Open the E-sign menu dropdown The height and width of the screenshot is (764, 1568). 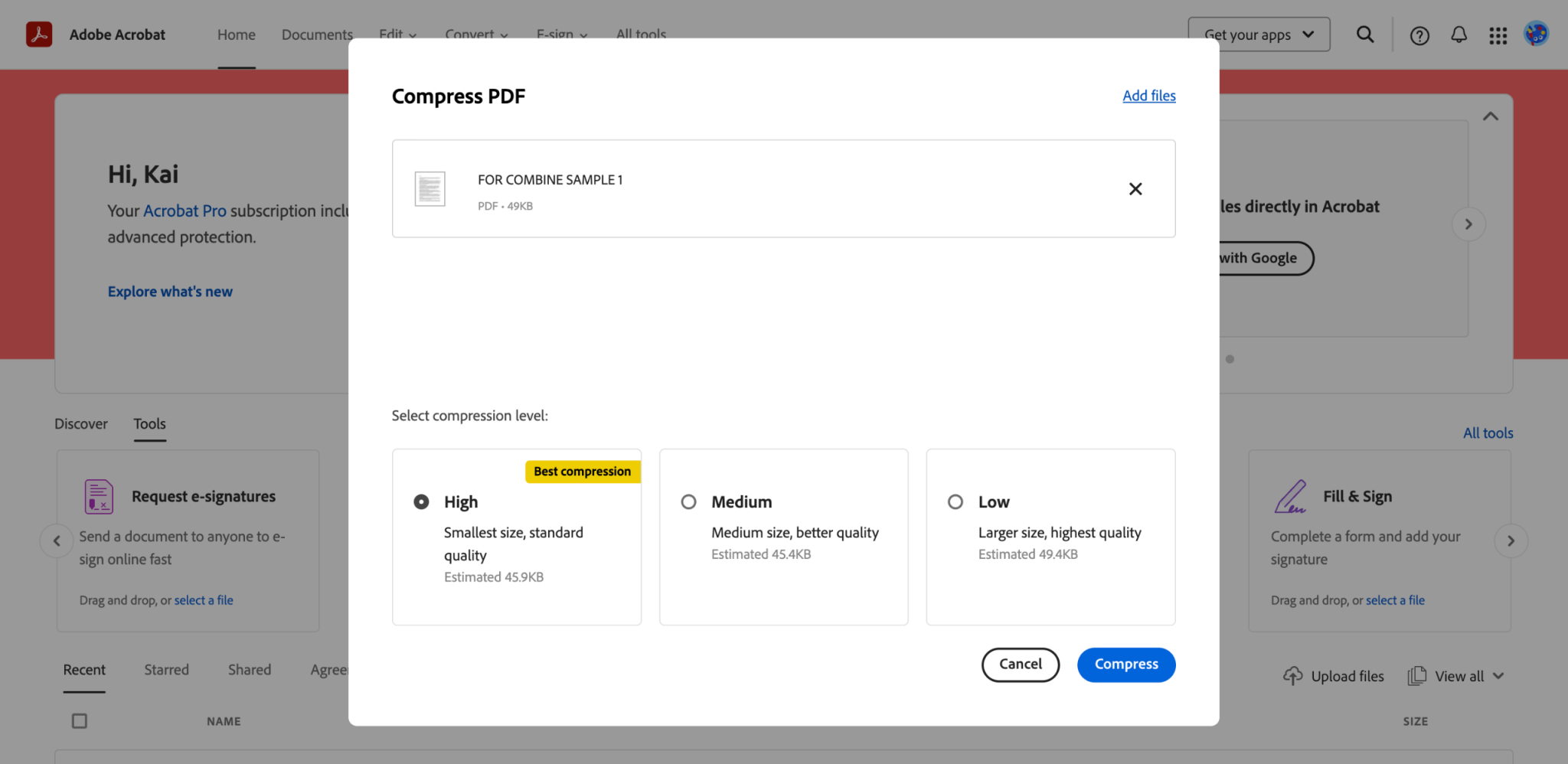(562, 34)
